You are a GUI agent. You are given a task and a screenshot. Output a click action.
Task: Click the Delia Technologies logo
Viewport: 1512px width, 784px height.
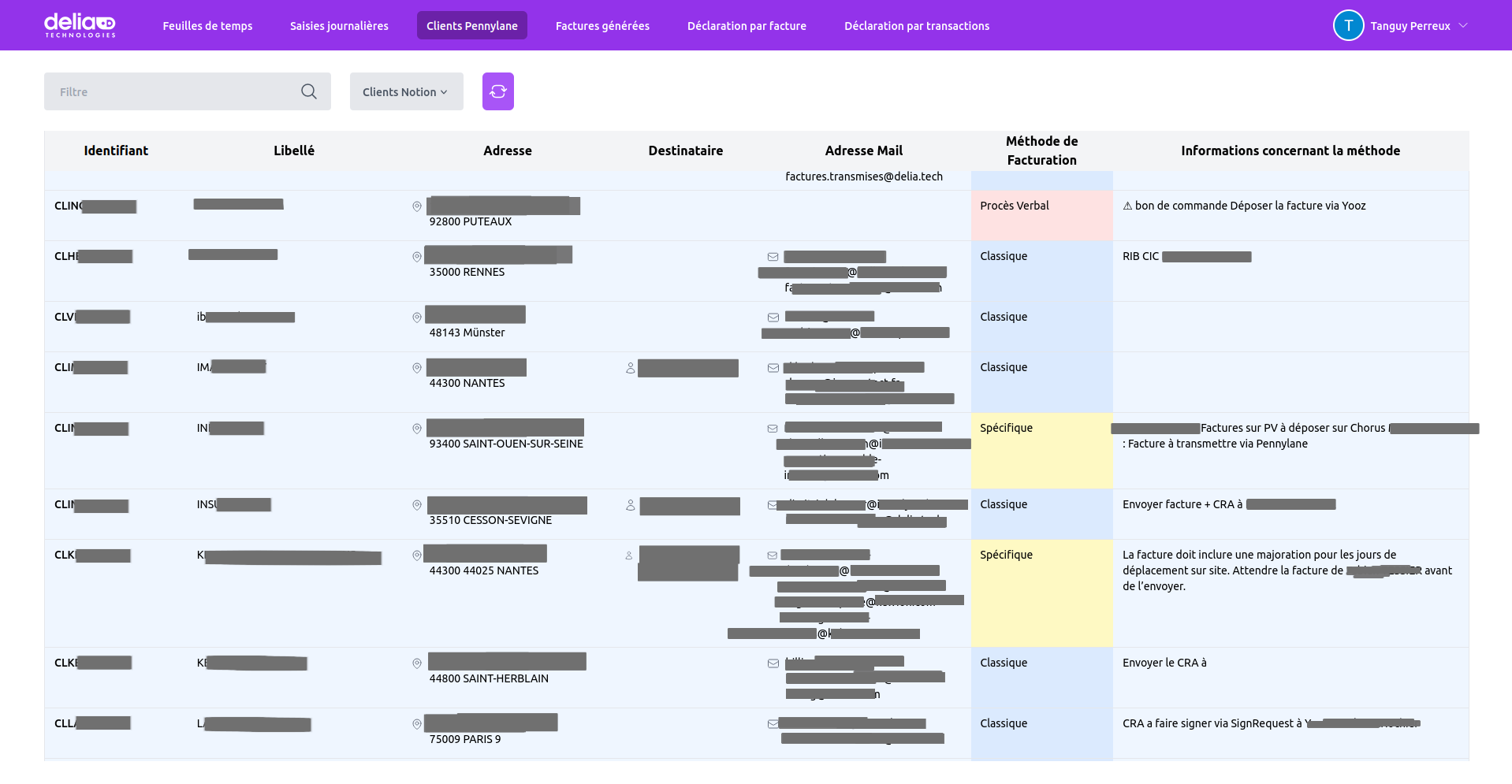tap(80, 24)
